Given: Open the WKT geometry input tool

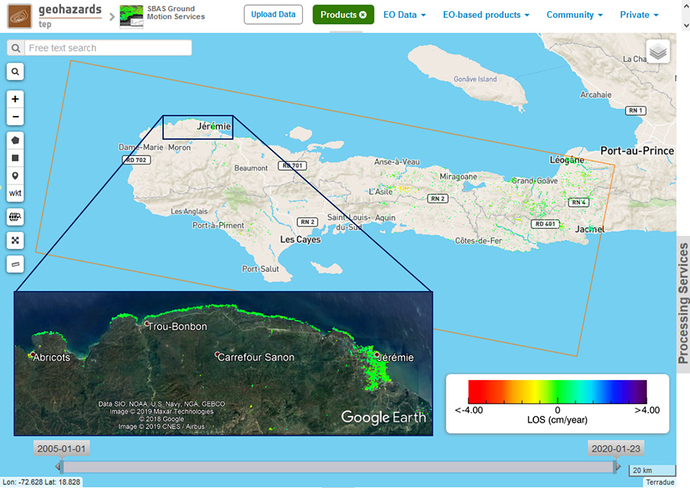Looking at the screenshot, I should [16, 193].
